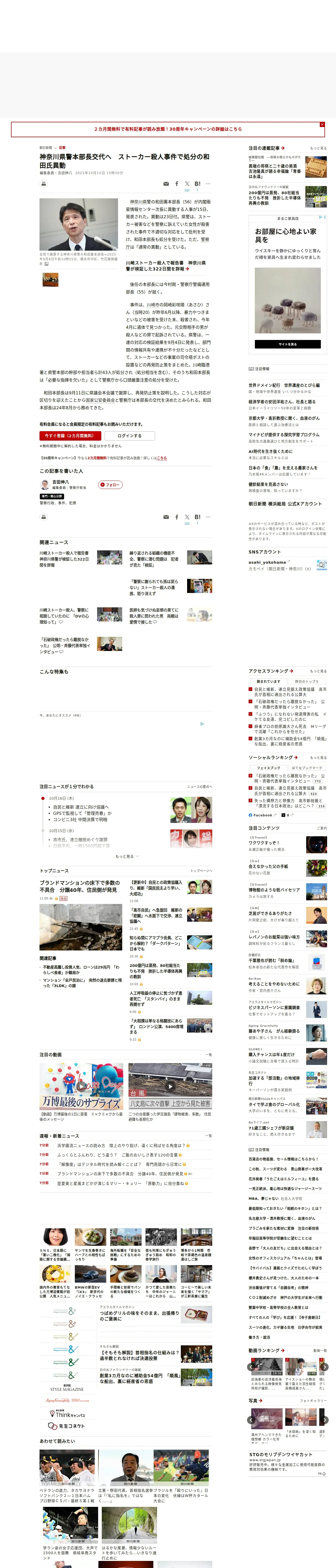
Task: Click もっと見る beside 注目の連載記事
Action: coord(318,148)
